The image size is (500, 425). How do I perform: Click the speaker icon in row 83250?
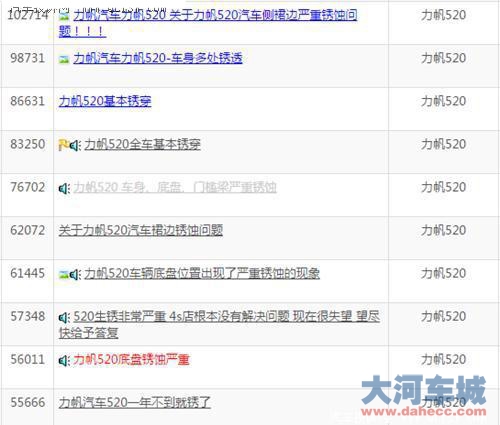[75, 145]
